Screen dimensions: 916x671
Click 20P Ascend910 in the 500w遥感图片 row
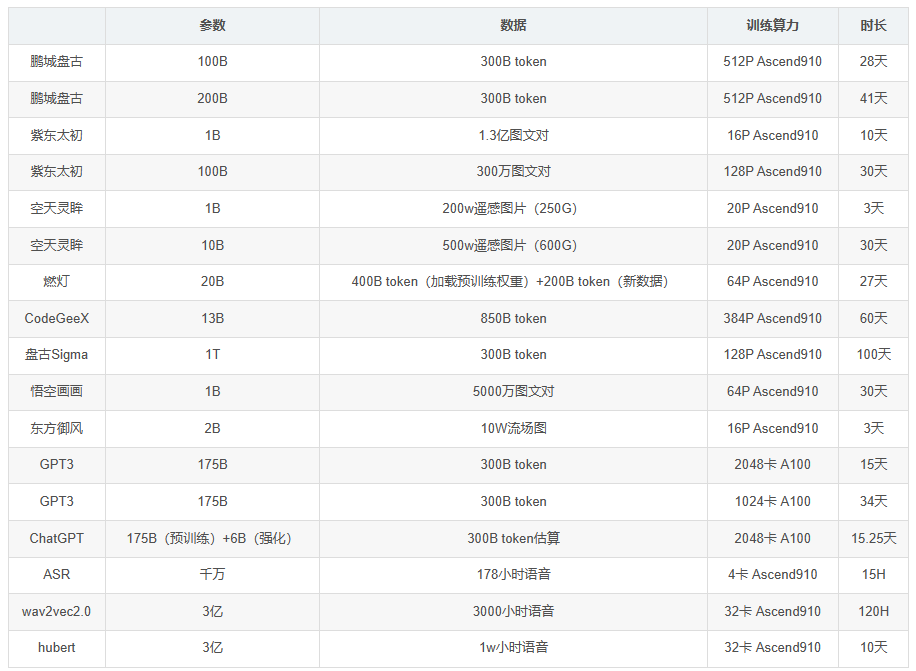772,245
